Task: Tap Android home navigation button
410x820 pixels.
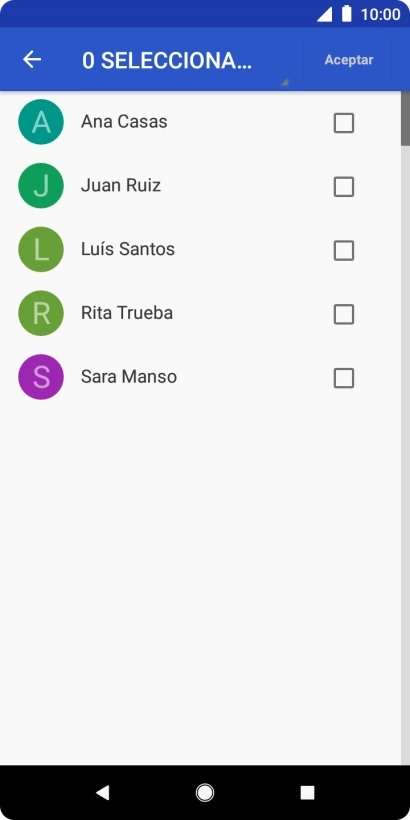Action: (x=205, y=793)
